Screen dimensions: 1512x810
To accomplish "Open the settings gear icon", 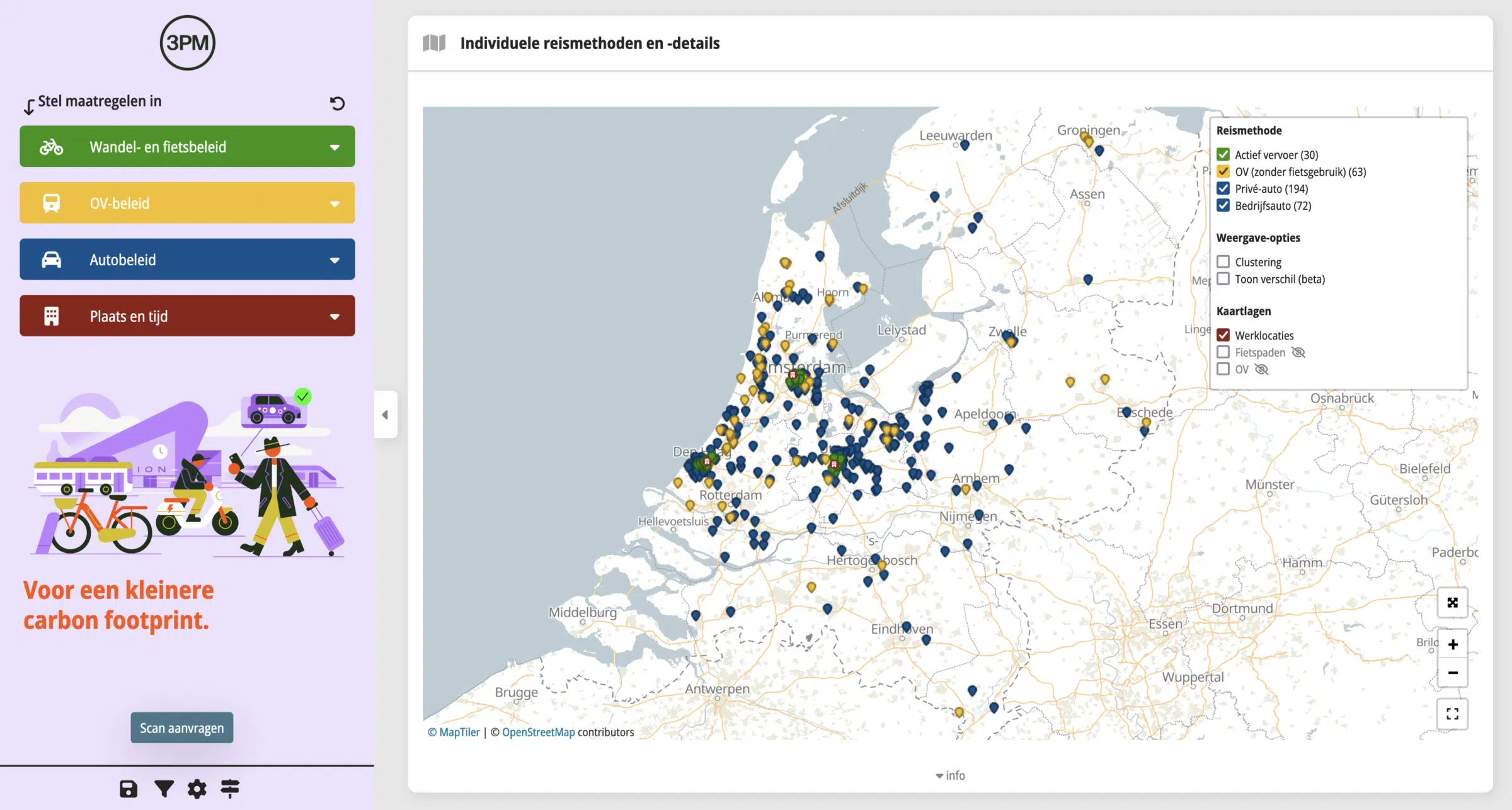I will click(x=197, y=789).
